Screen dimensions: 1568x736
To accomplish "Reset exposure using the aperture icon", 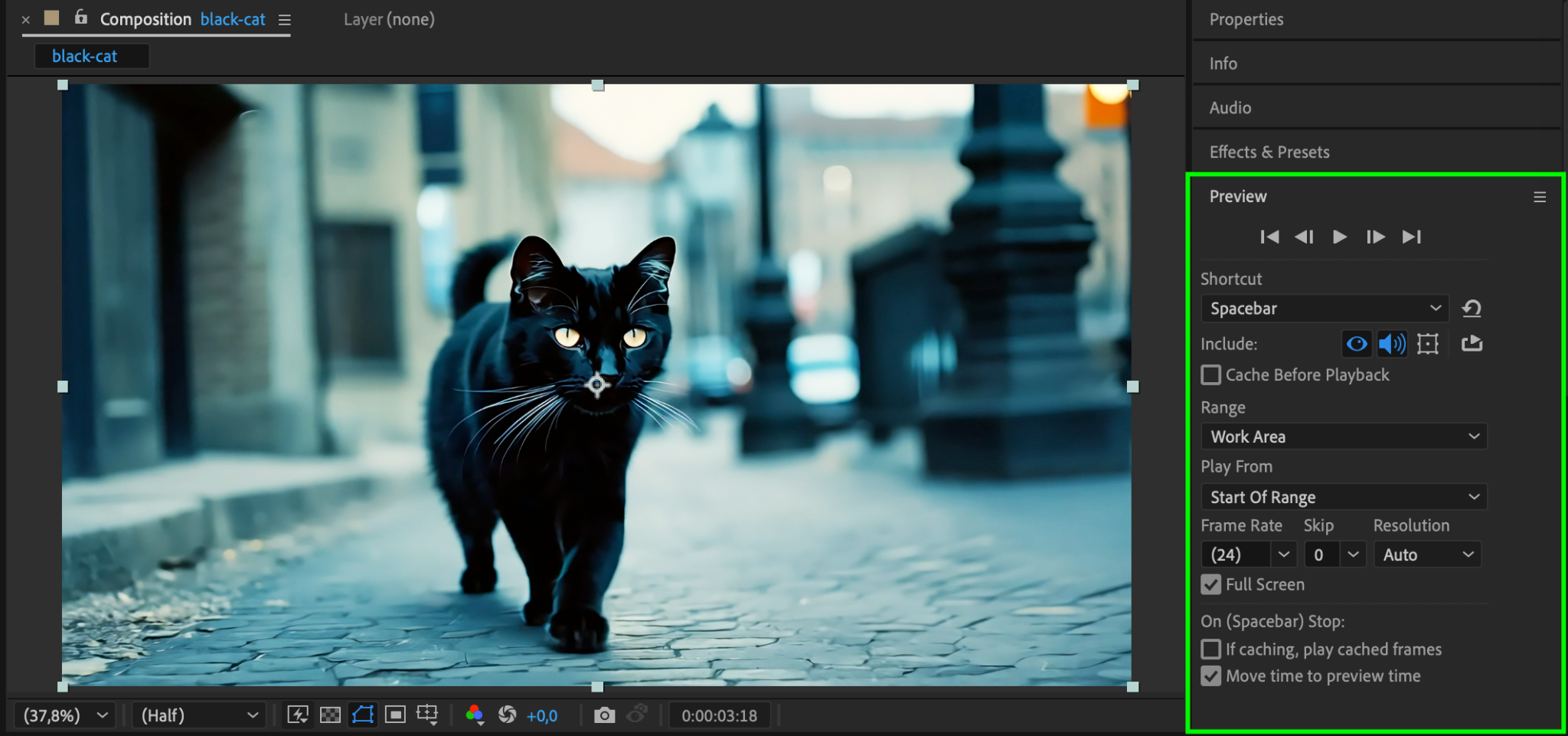I will [507, 715].
